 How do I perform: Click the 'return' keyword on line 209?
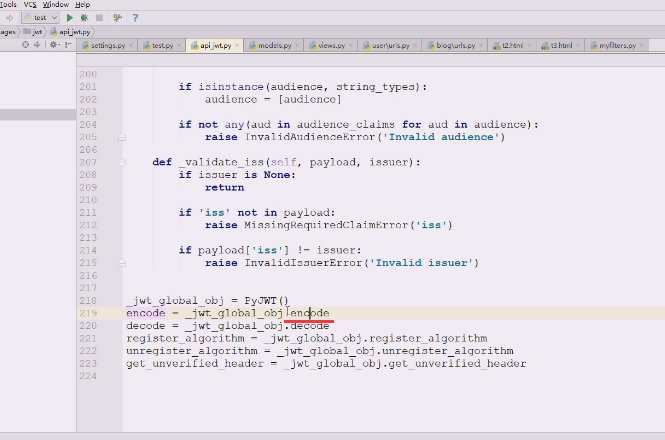[224, 188]
